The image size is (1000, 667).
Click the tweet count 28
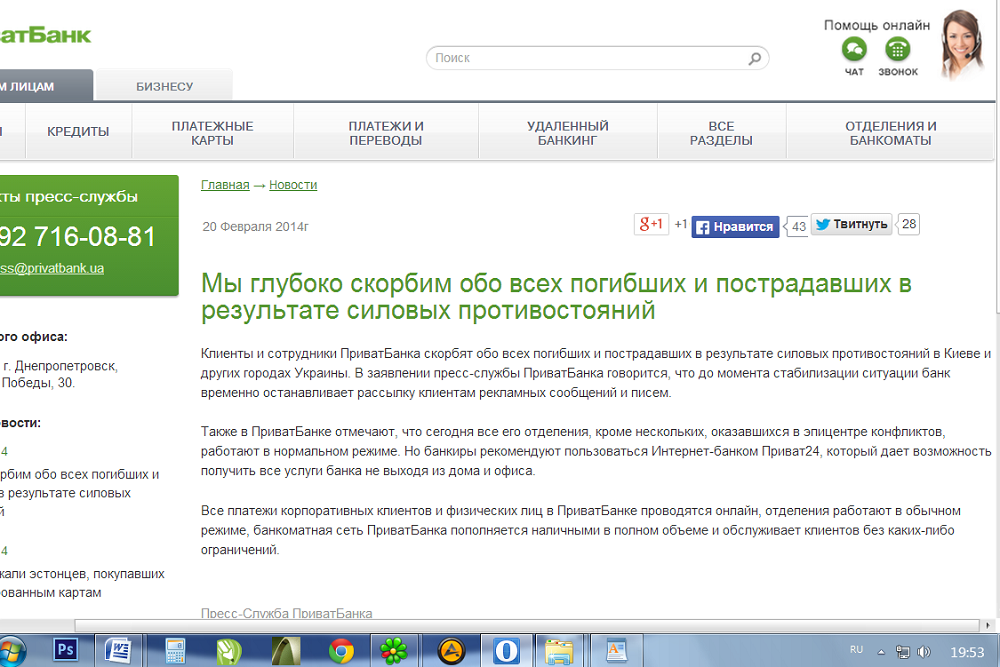pyautogui.click(x=908, y=224)
